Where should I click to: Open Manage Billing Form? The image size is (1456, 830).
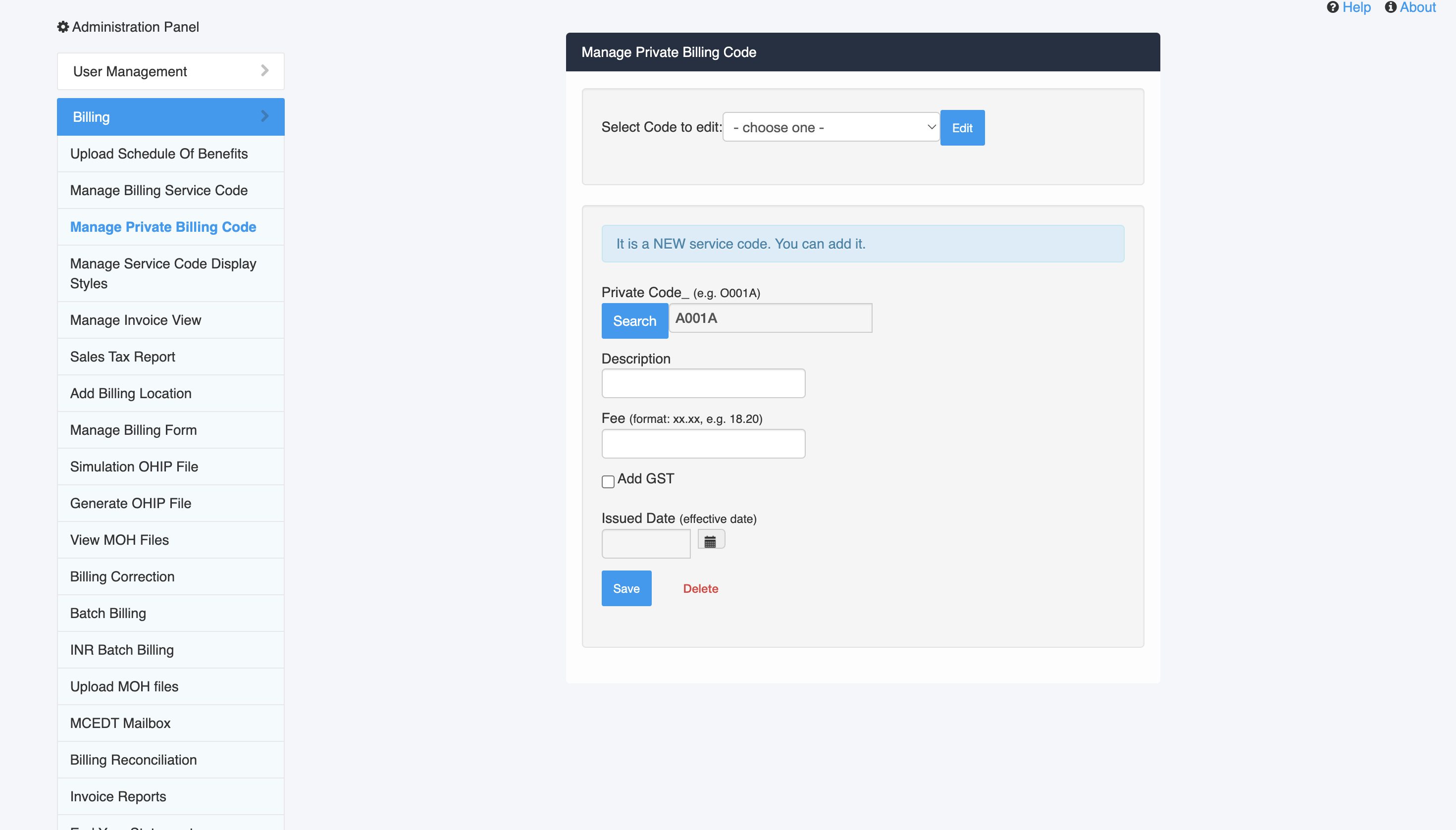(170, 430)
